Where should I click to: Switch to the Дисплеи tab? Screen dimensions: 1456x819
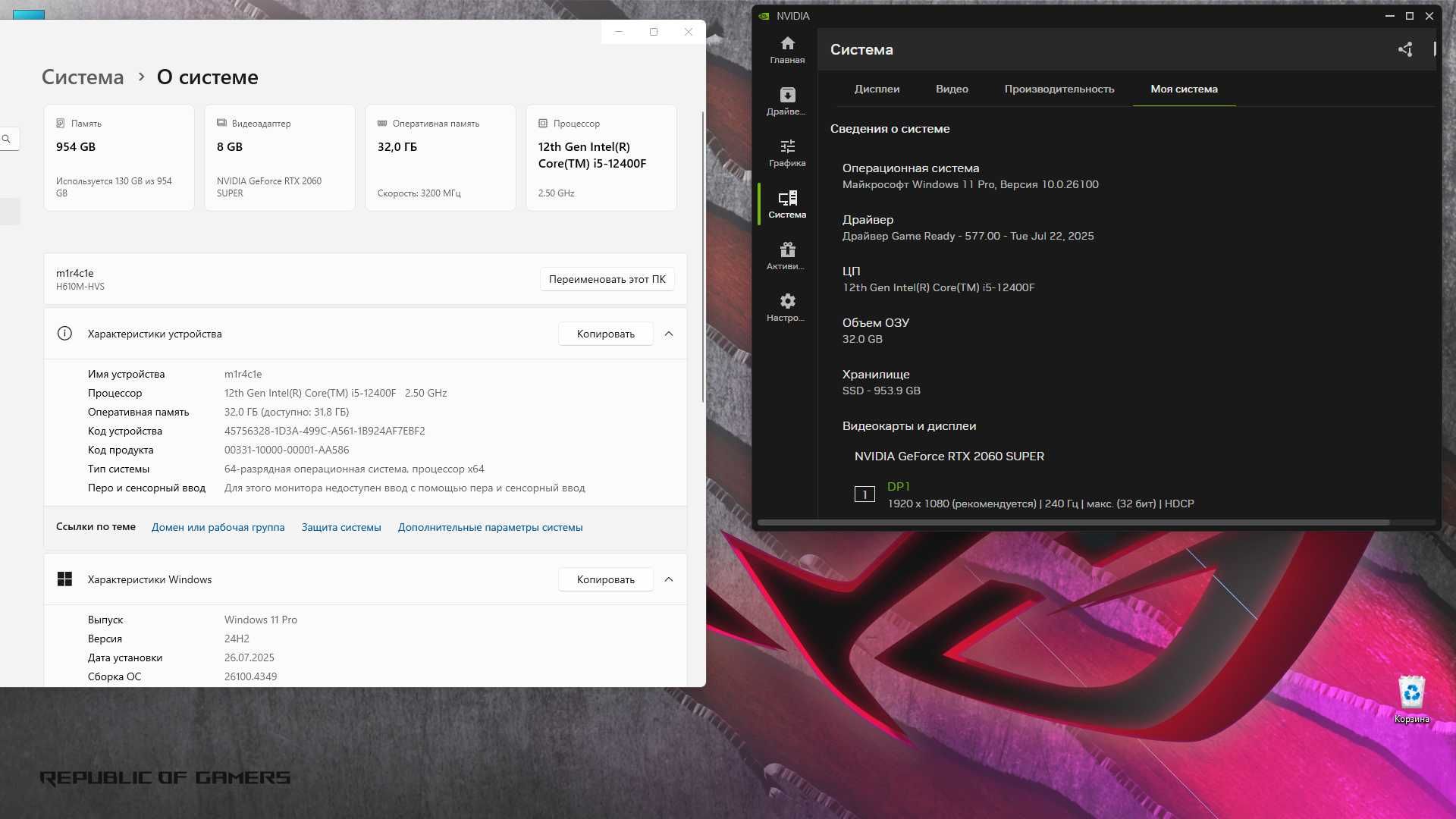tap(877, 89)
